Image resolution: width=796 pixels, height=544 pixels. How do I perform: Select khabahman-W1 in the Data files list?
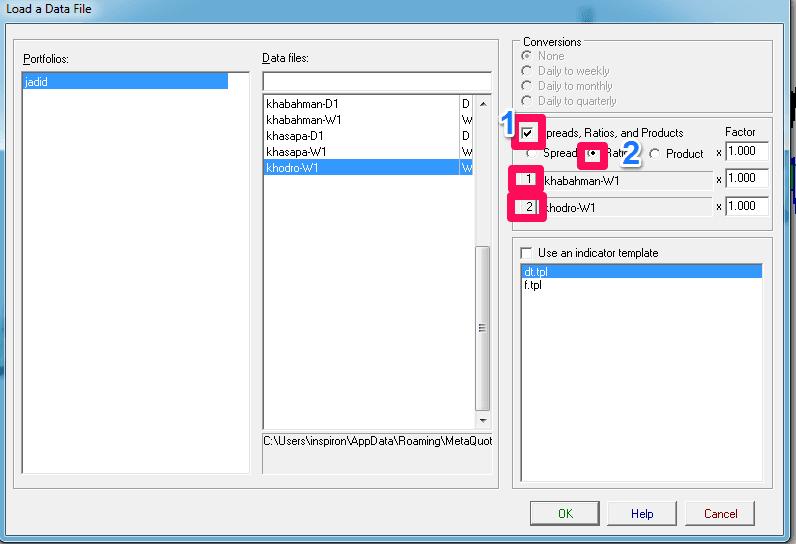tap(368, 120)
